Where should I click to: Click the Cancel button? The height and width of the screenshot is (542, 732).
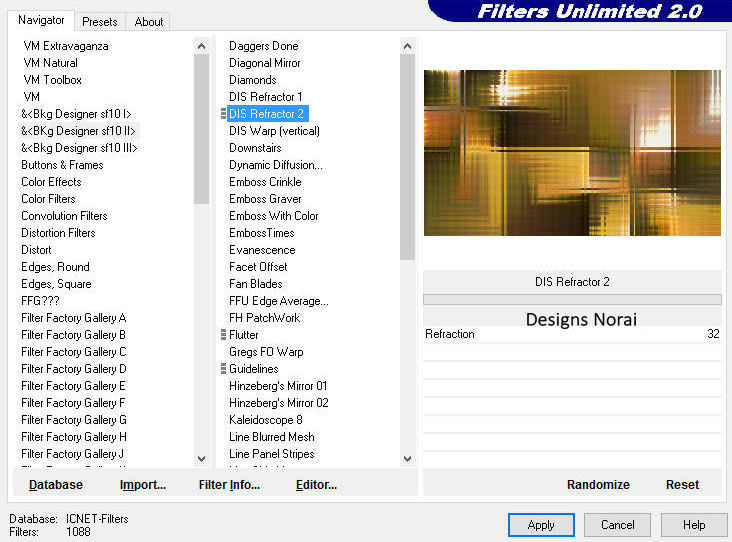pyautogui.click(x=617, y=524)
